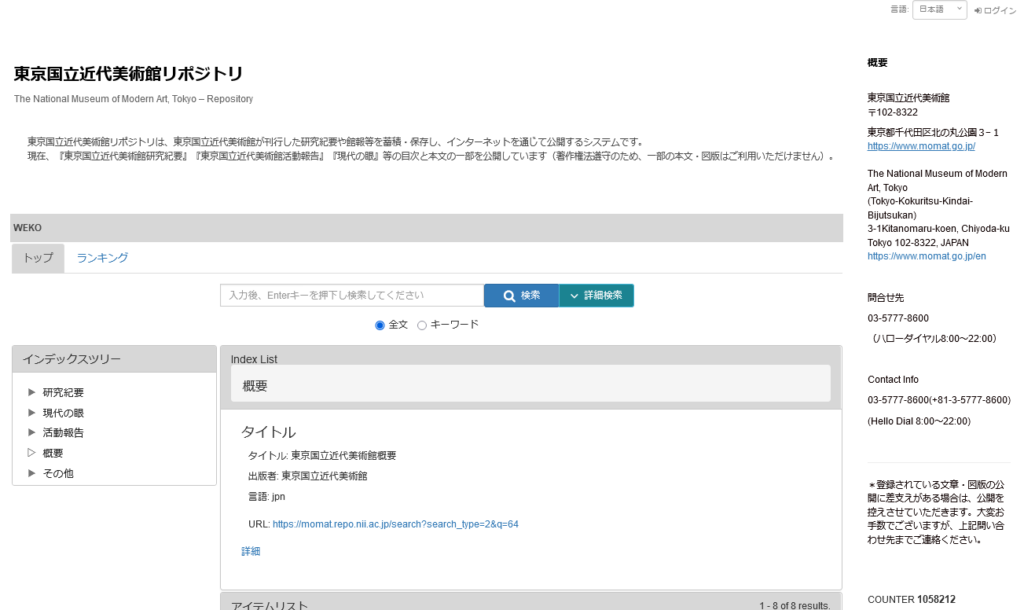Click the WEKO header label
This screenshot has height=610, width=1024.
(x=27, y=228)
